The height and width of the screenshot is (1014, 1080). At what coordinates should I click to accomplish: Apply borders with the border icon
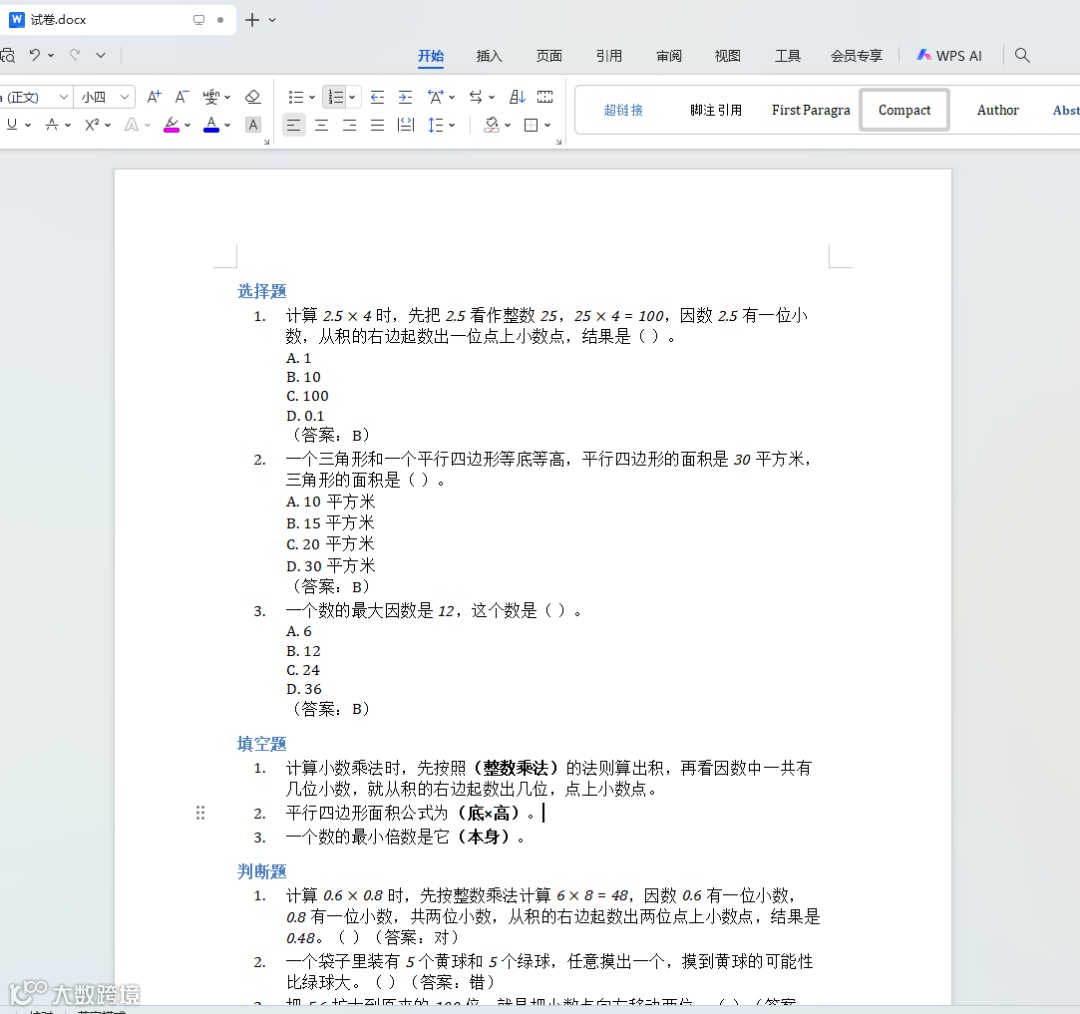(531, 125)
